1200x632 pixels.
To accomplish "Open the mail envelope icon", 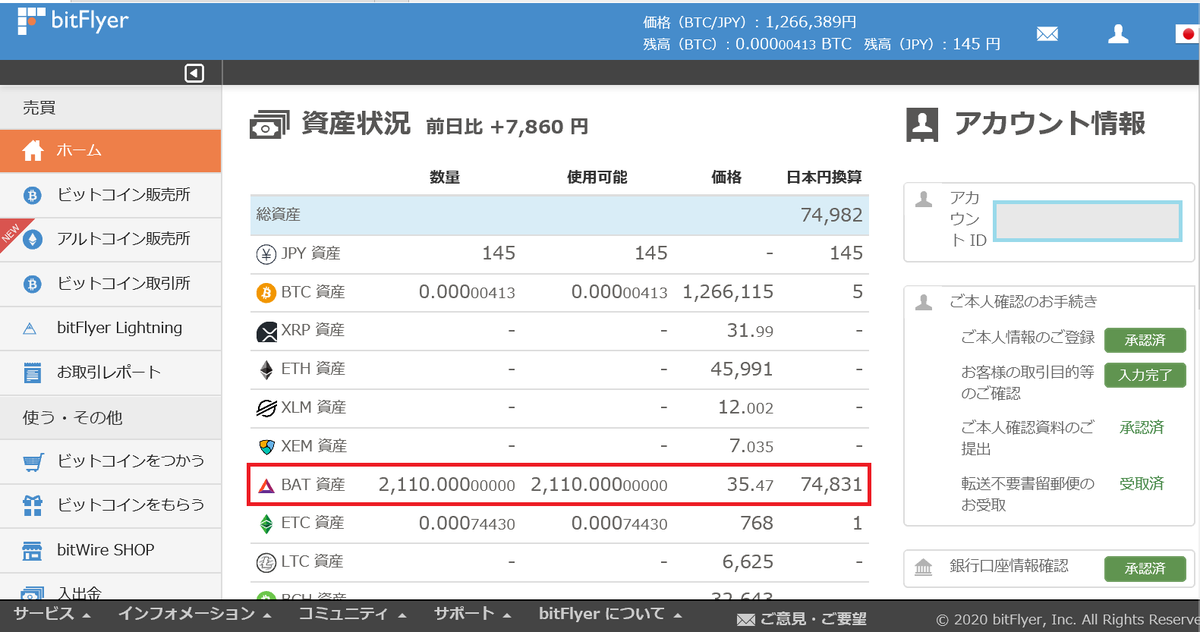I will pyautogui.click(x=1047, y=34).
